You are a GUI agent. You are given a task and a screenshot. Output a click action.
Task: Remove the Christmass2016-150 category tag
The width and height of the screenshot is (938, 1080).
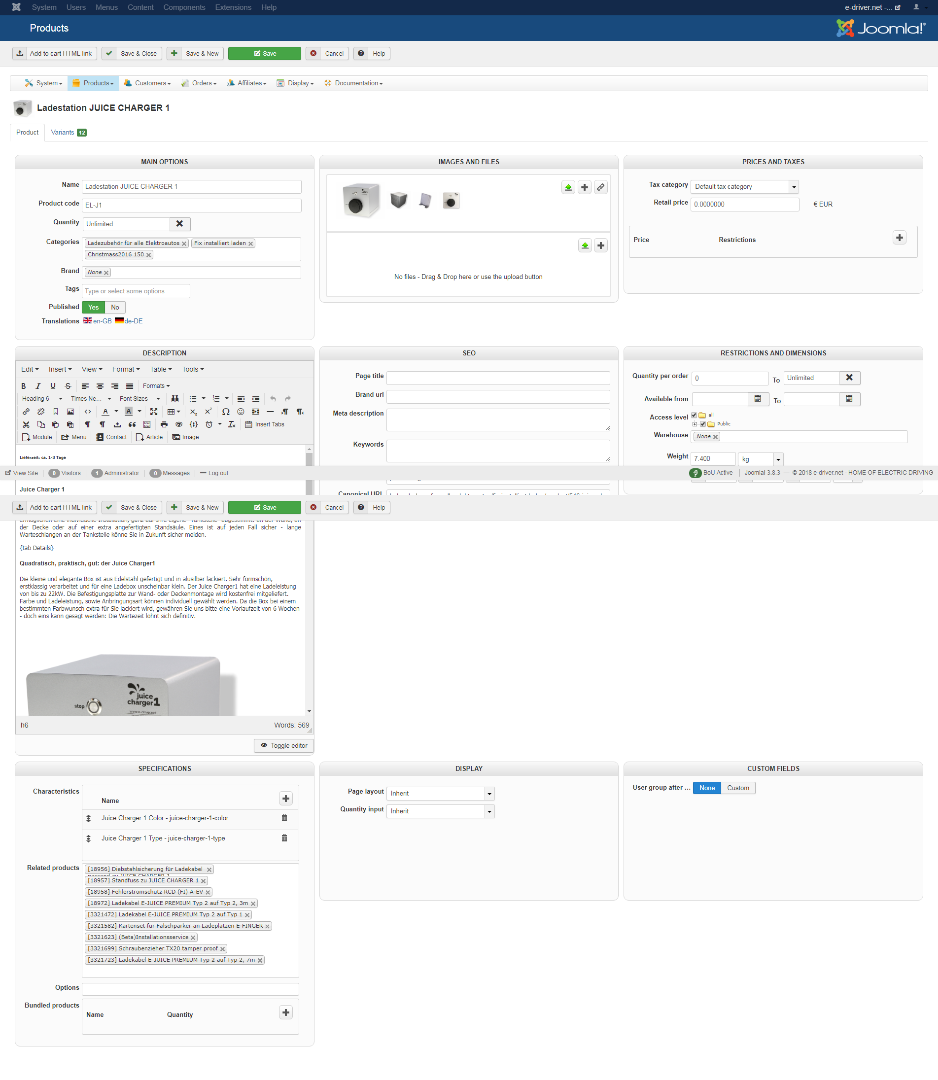(148, 255)
